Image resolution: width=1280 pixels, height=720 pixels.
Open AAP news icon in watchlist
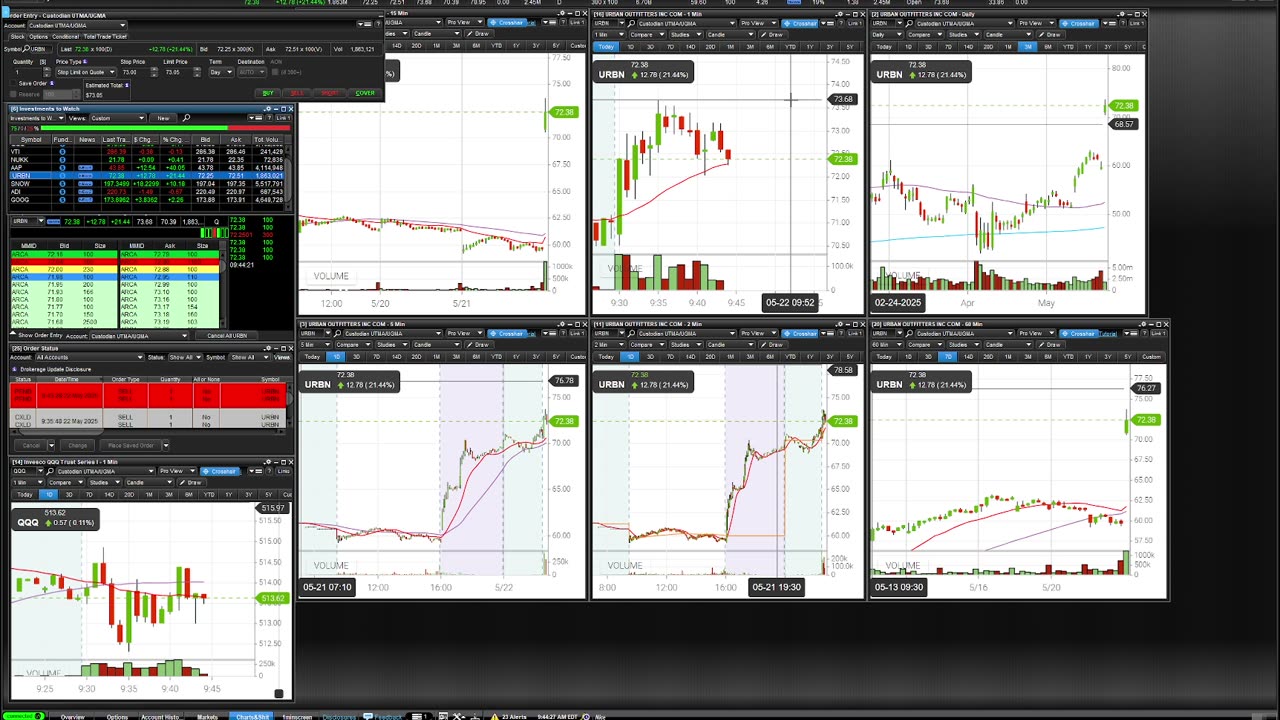point(86,168)
